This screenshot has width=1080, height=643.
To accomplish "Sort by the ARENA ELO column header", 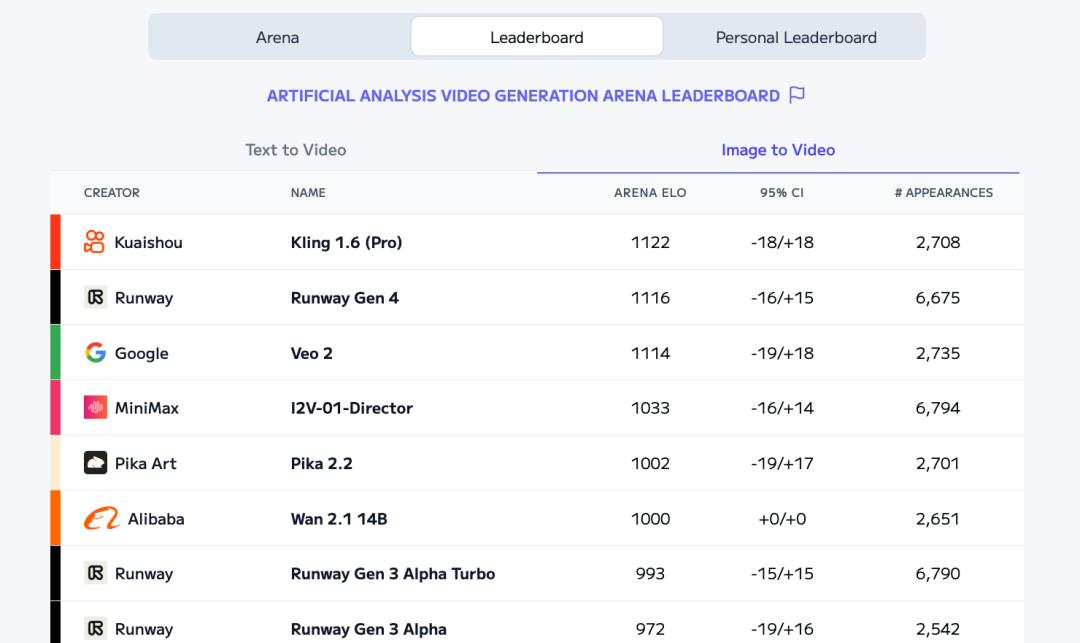I will 650,193.
